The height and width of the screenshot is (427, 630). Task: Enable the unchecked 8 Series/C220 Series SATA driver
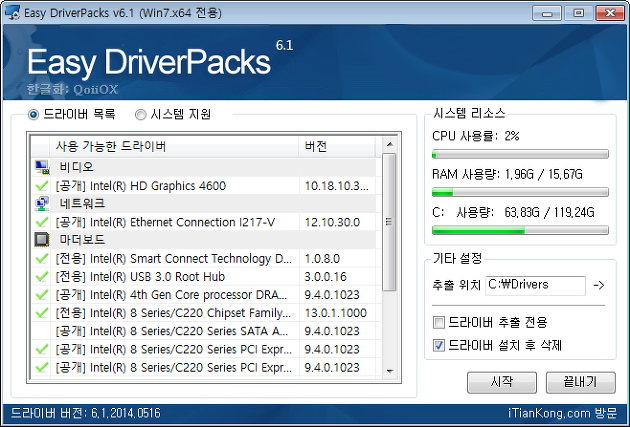41,331
